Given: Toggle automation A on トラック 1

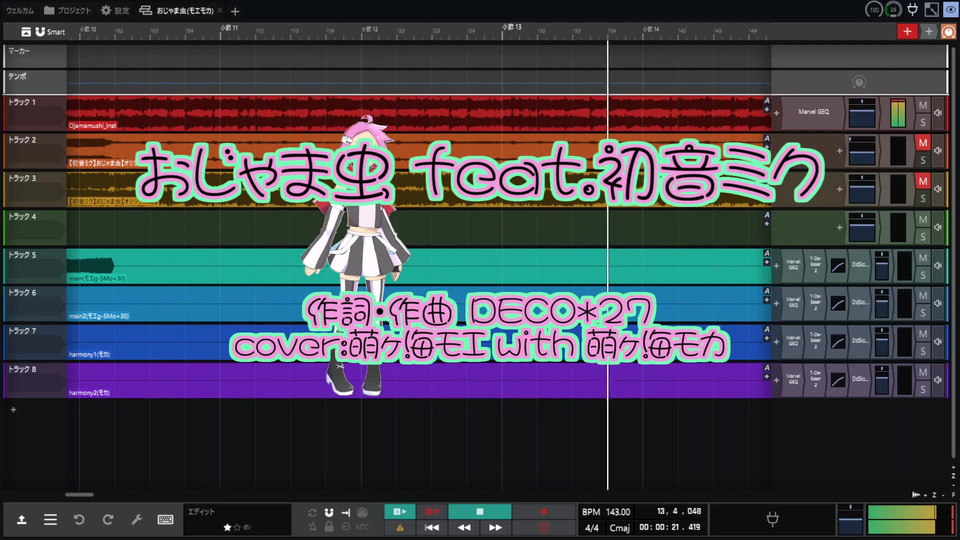Looking at the screenshot, I should tap(767, 101).
